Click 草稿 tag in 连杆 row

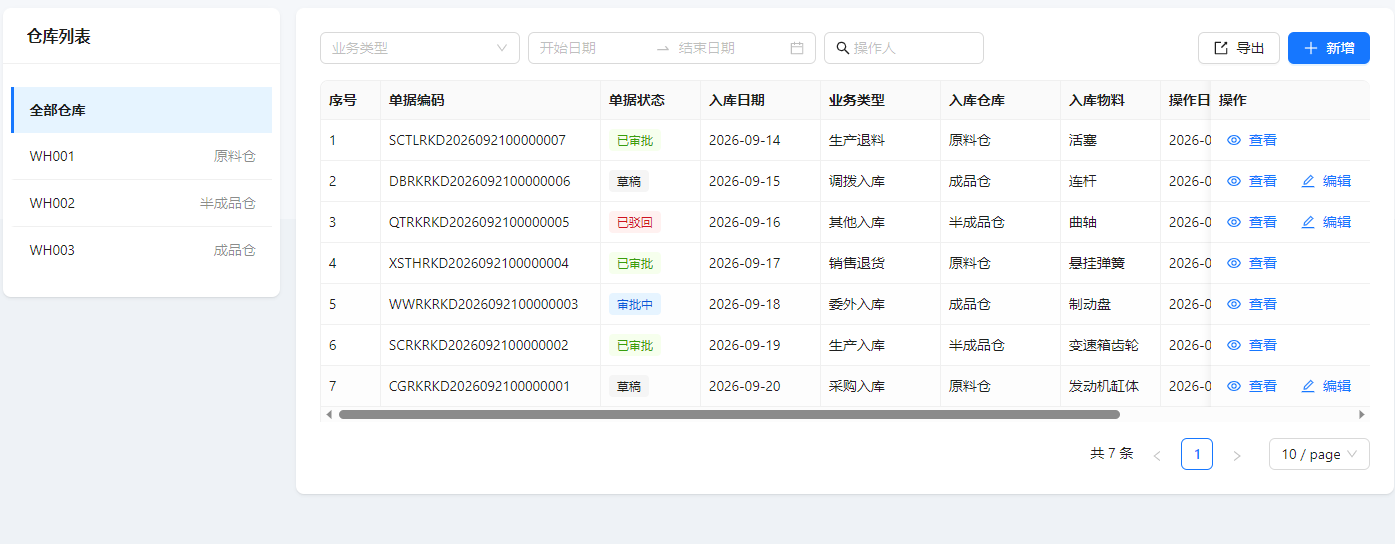629,181
